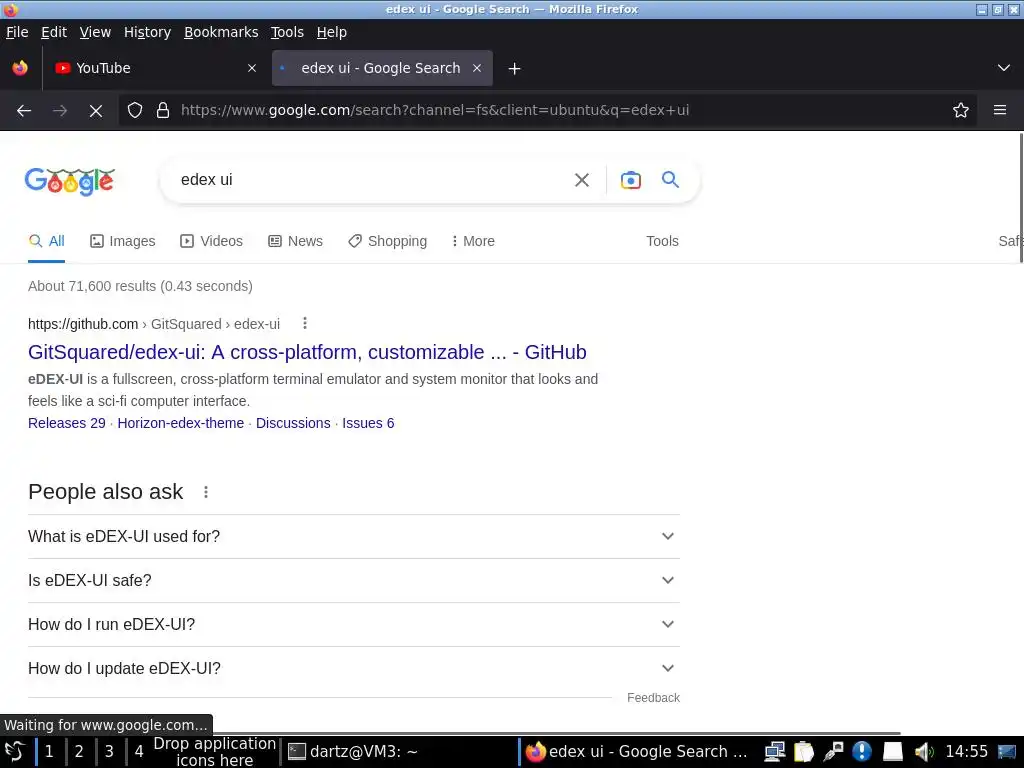Click inside the Google search field
Screen dimensions: 1024x768
click(369, 180)
